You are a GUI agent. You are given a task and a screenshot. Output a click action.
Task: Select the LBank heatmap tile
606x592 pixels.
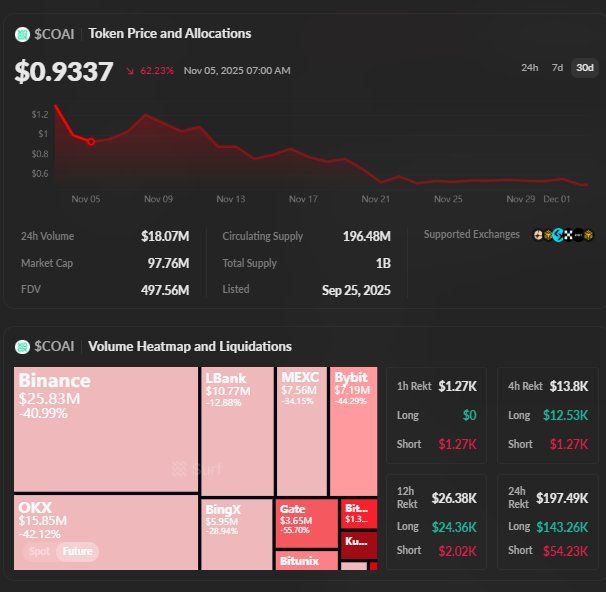click(237, 431)
